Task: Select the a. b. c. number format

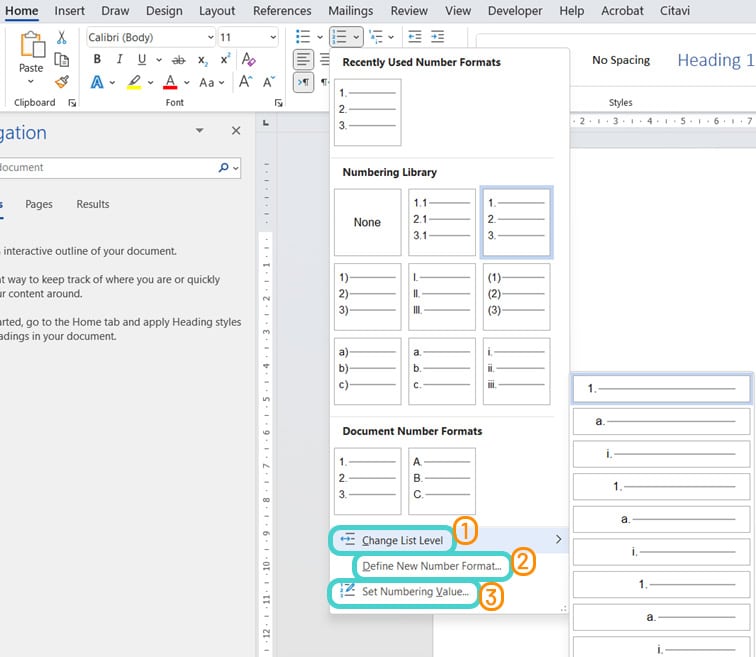Action: tap(442, 371)
